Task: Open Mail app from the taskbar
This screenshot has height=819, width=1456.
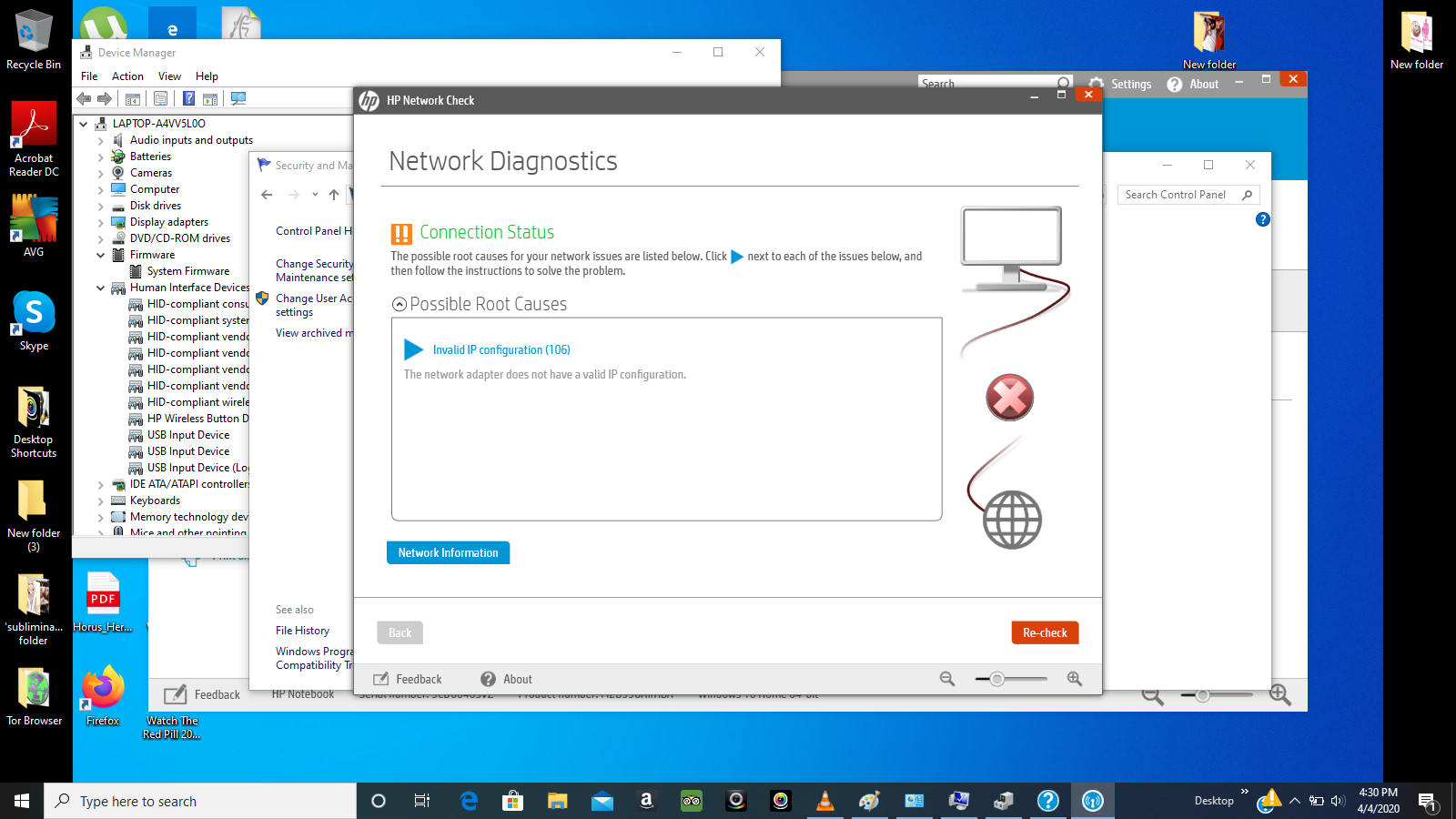Action: tap(602, 801)
